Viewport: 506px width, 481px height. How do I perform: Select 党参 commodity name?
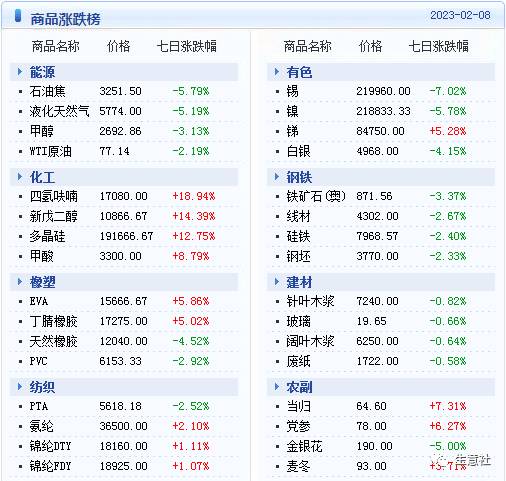coord(298,426)
